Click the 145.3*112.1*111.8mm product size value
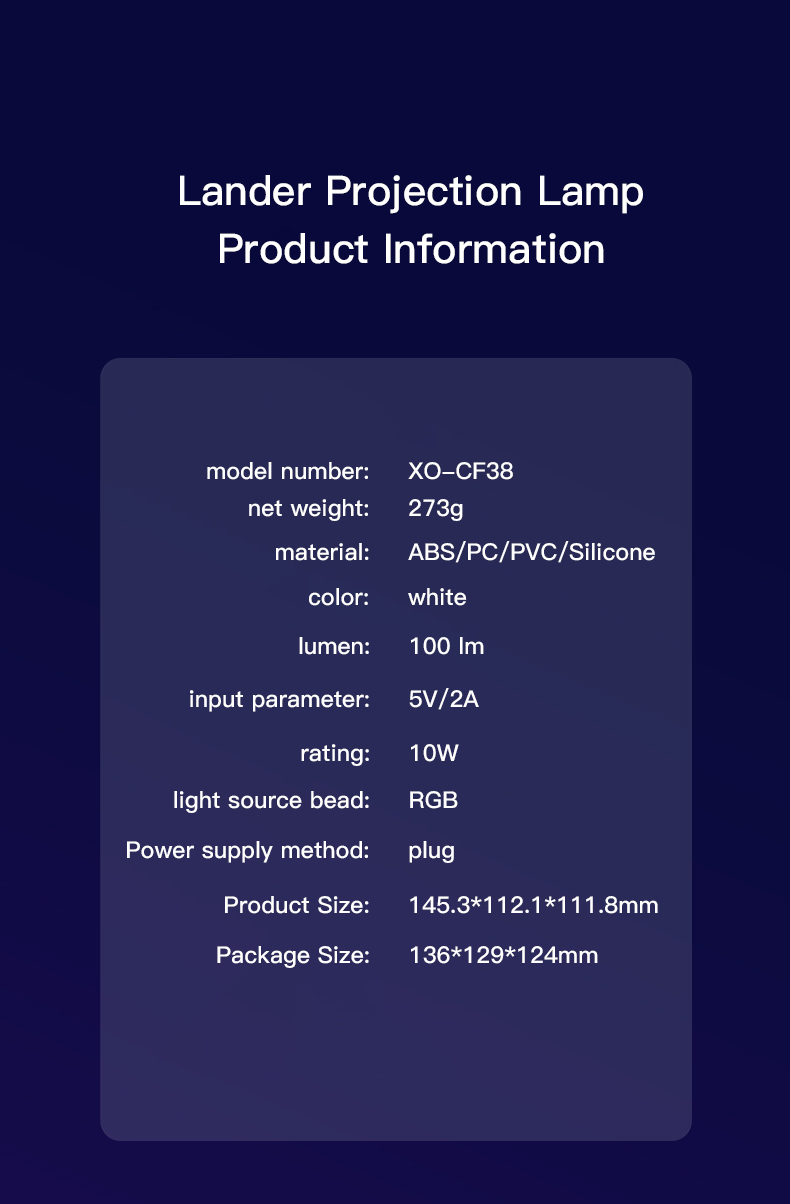 coord(534,906)
